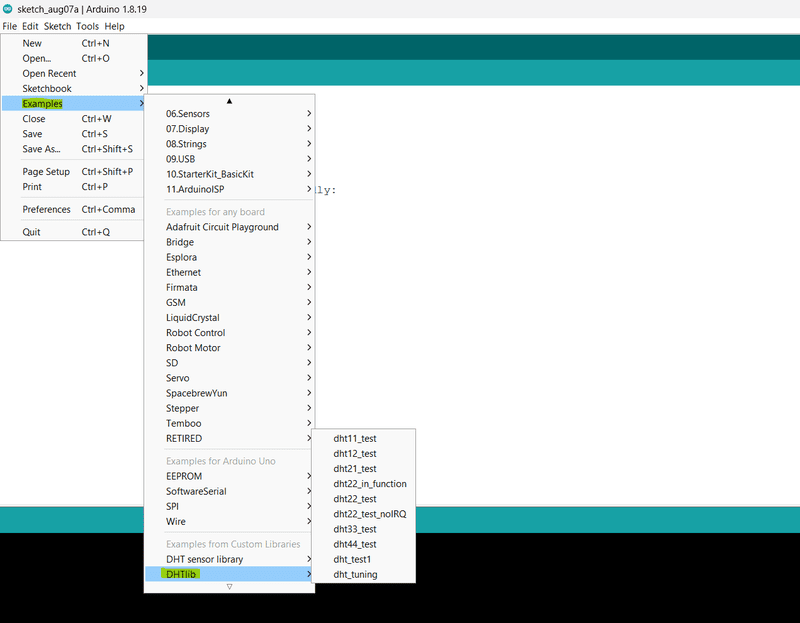
Task: Open DHT sensor library examples
Action: click(x=229, y=559)
